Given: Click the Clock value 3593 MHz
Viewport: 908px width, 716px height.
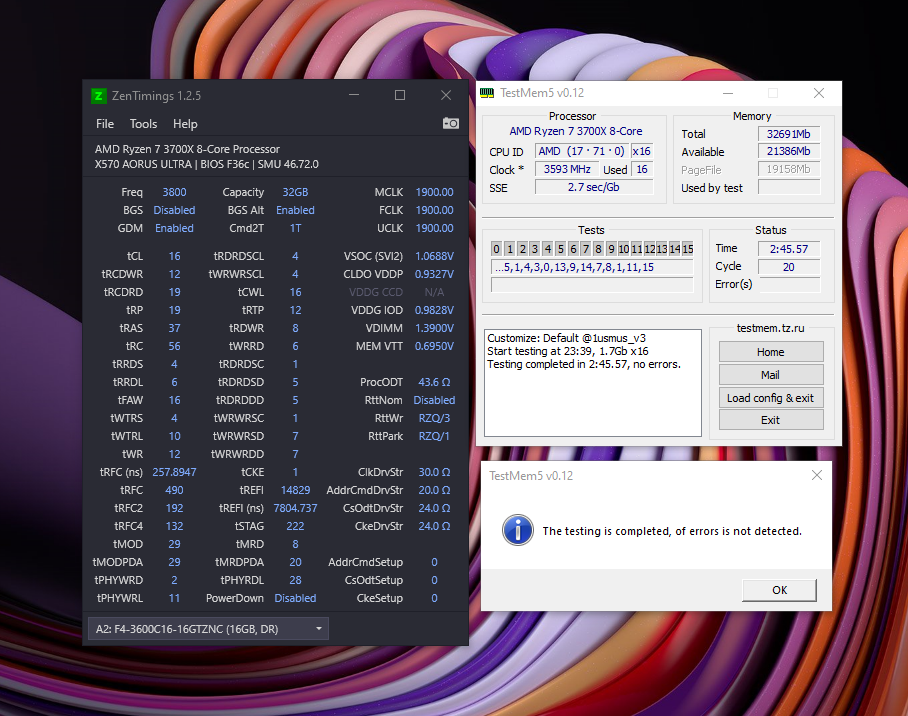Looking at the screenshot, I should 567,169.
